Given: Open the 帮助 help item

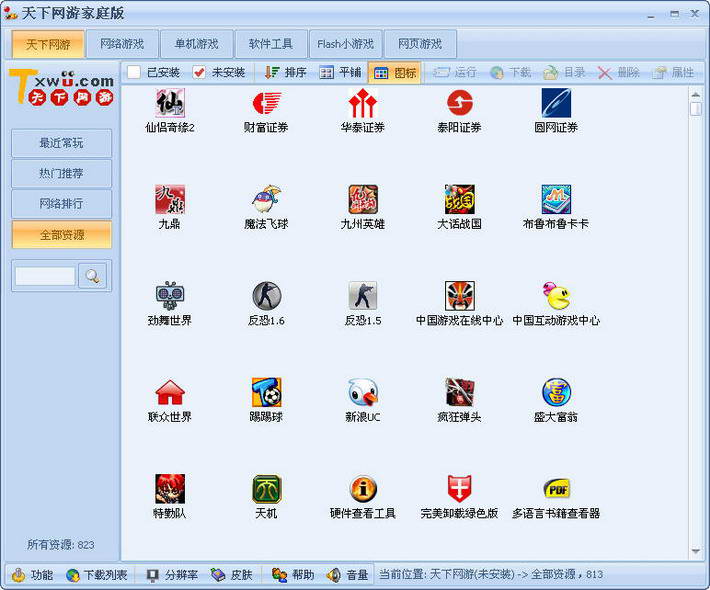Looking at the screenshot, I should [293, 575].
